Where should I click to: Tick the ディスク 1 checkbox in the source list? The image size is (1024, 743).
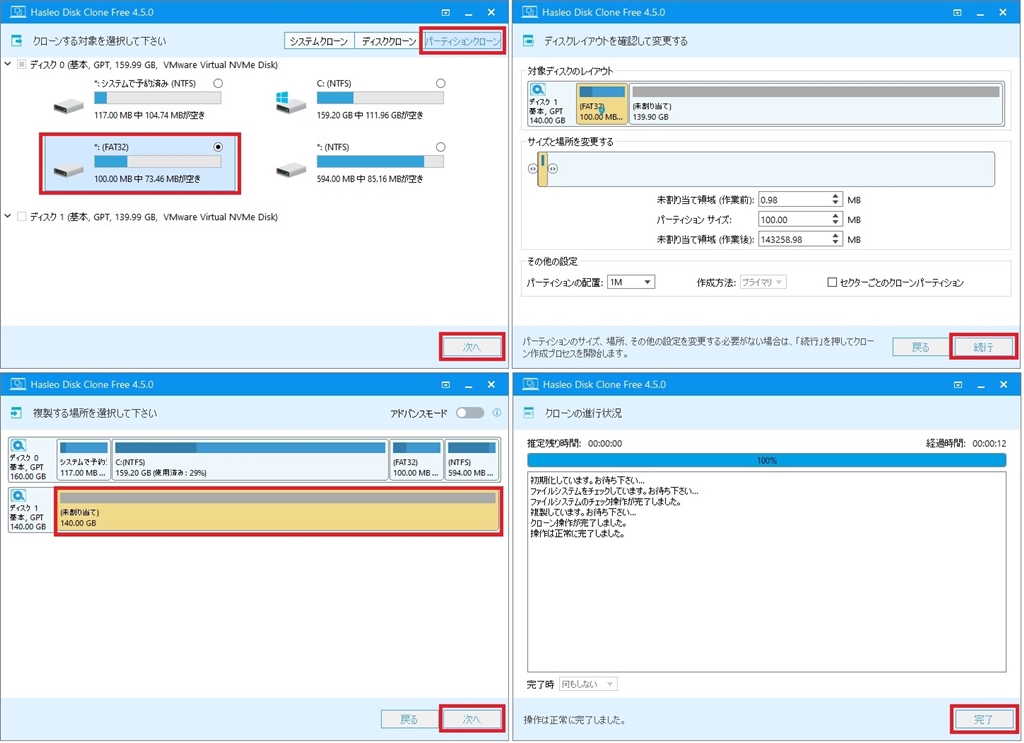(22, 217)
